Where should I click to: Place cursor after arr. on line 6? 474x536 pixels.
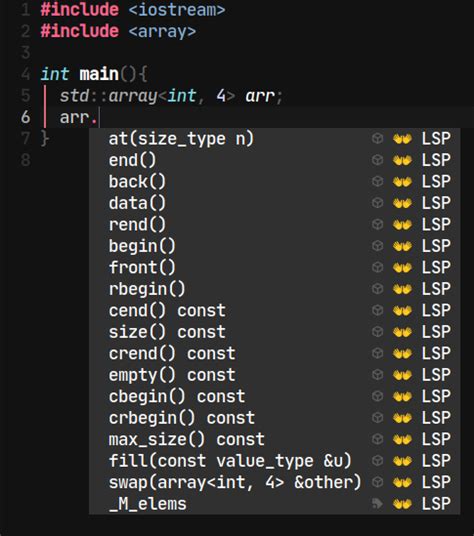pyautogui.click(x=99, y=117)
